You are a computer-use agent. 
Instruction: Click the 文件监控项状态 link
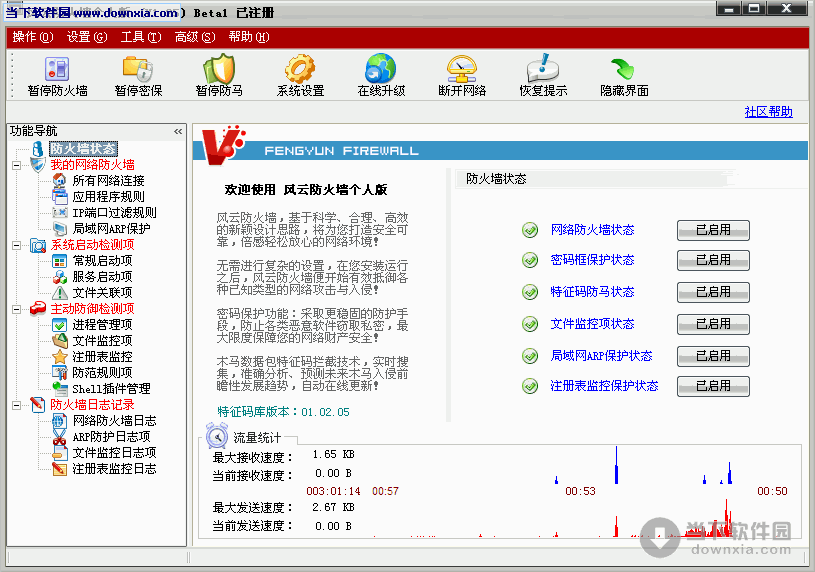click(592, 324)
